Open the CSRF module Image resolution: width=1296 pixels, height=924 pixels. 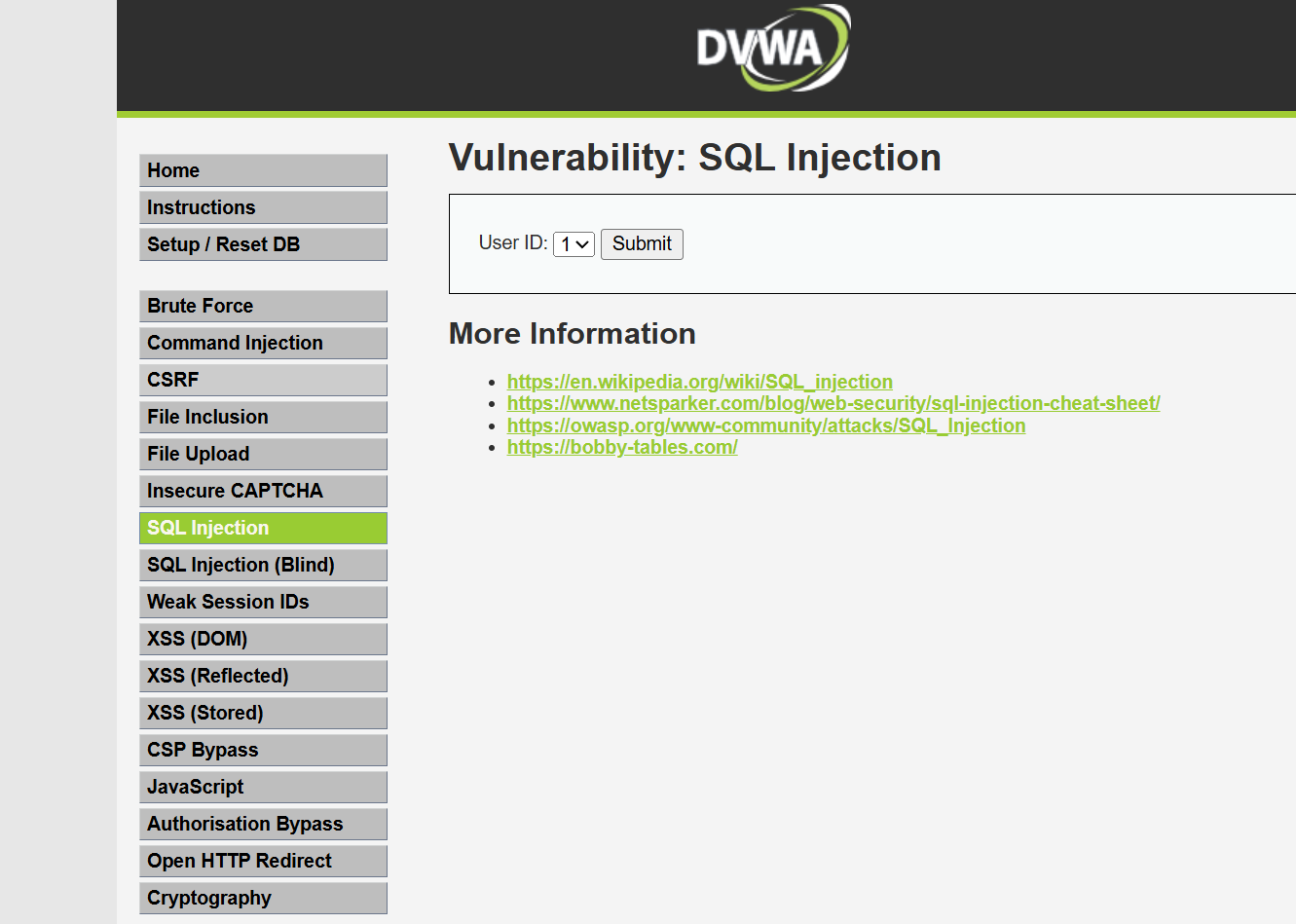263,380
